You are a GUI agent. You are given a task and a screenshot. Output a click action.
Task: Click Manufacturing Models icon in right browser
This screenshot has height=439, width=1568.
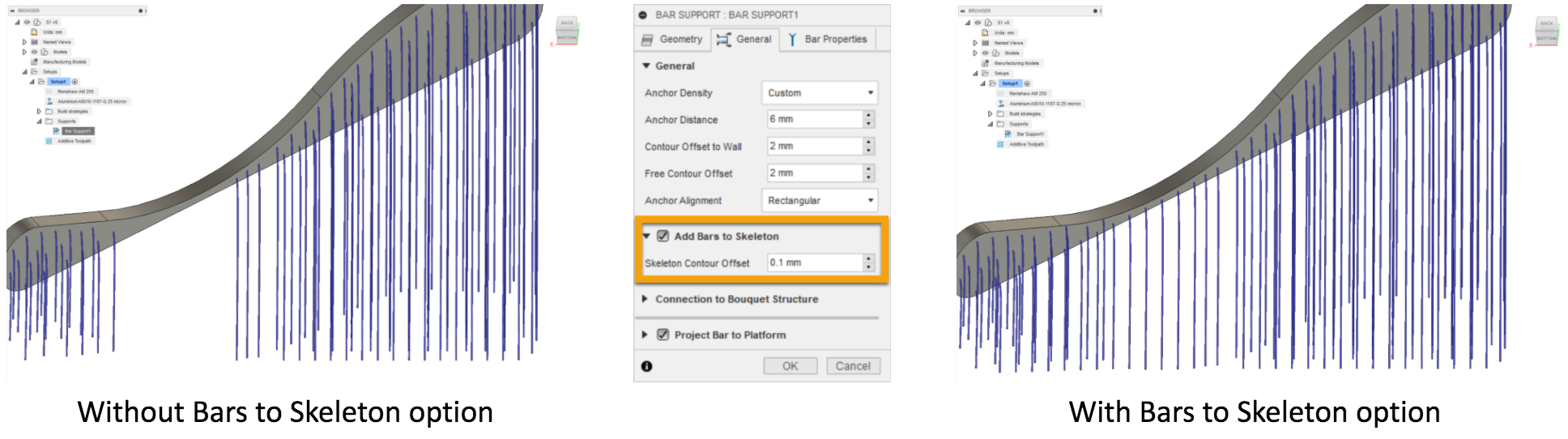tap(986, 63)
